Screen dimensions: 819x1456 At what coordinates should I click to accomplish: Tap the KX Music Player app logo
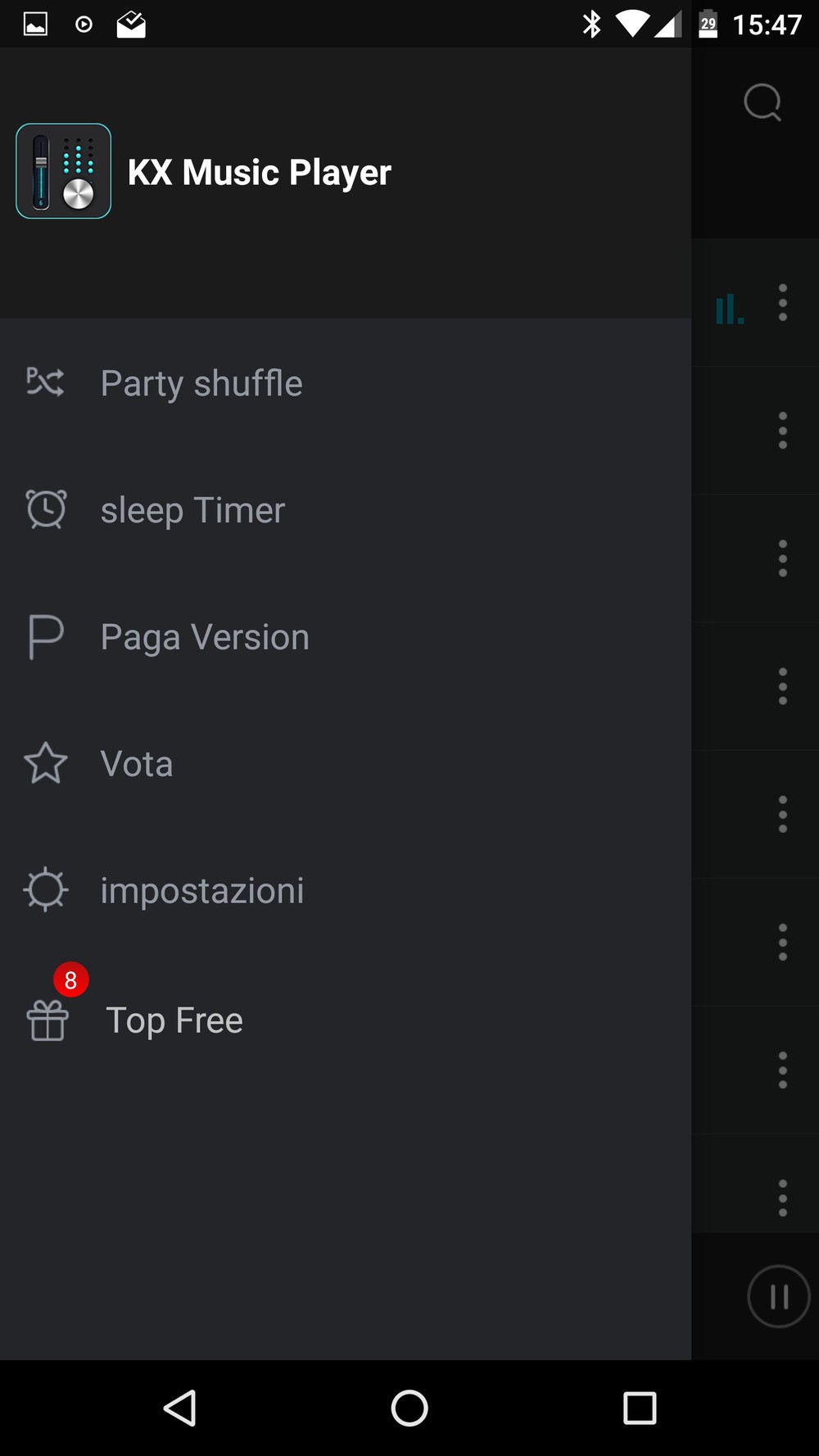pyautogui.click(x=64, y=171)
